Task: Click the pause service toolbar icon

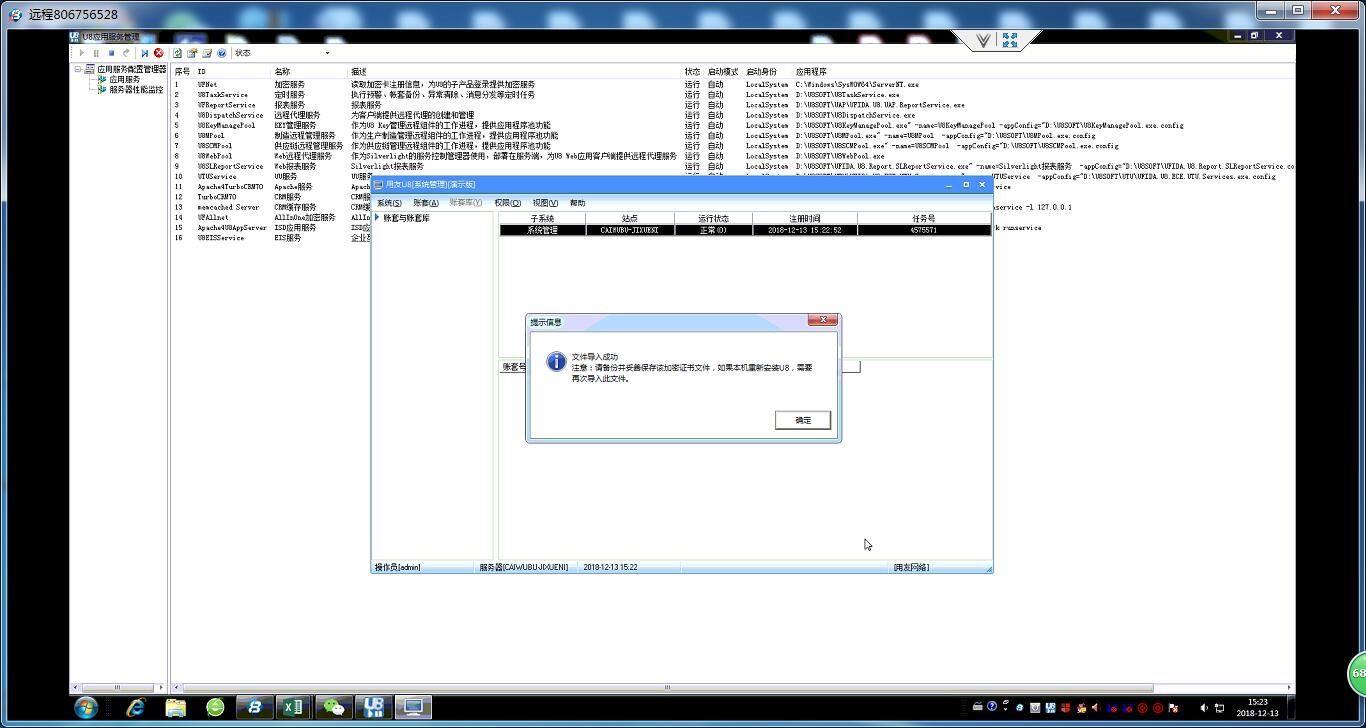Action: point(96,53)
